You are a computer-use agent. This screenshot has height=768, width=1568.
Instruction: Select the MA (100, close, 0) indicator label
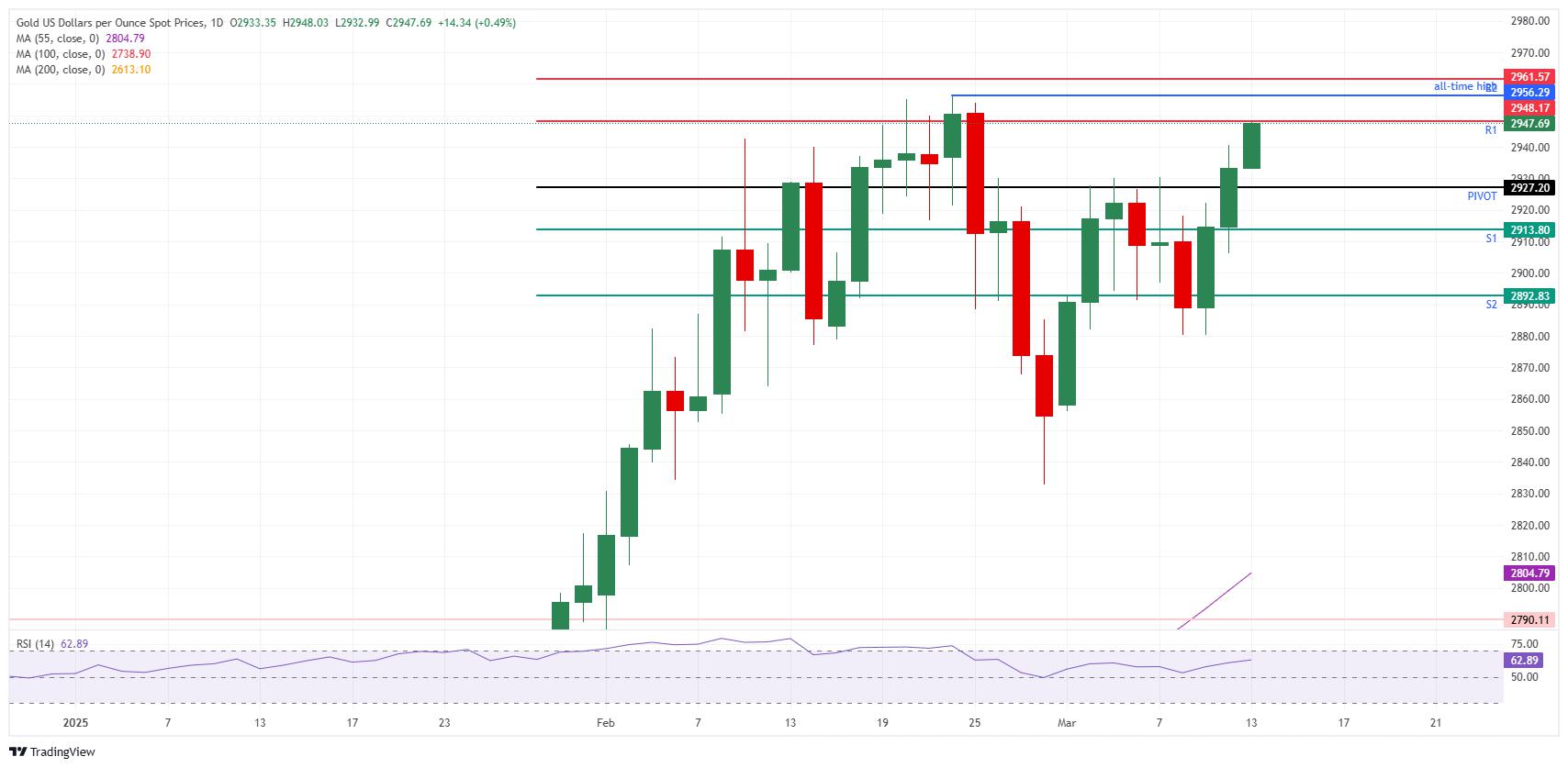click(62, 54)
